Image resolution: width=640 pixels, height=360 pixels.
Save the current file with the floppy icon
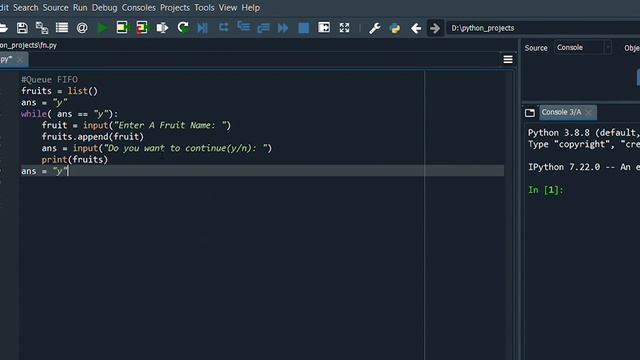coord(22,28)
